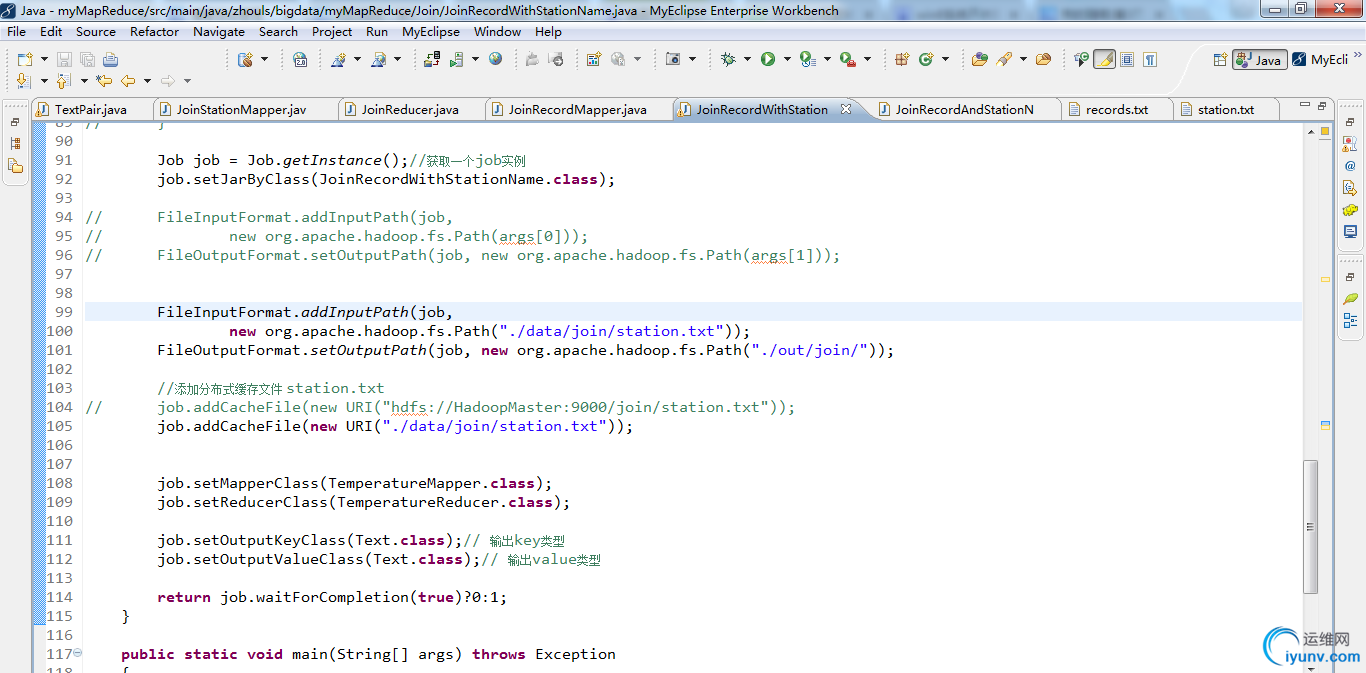Screen dimensions: 1366x673
Task: Open the File menu
Action: [x=17, y=31]
